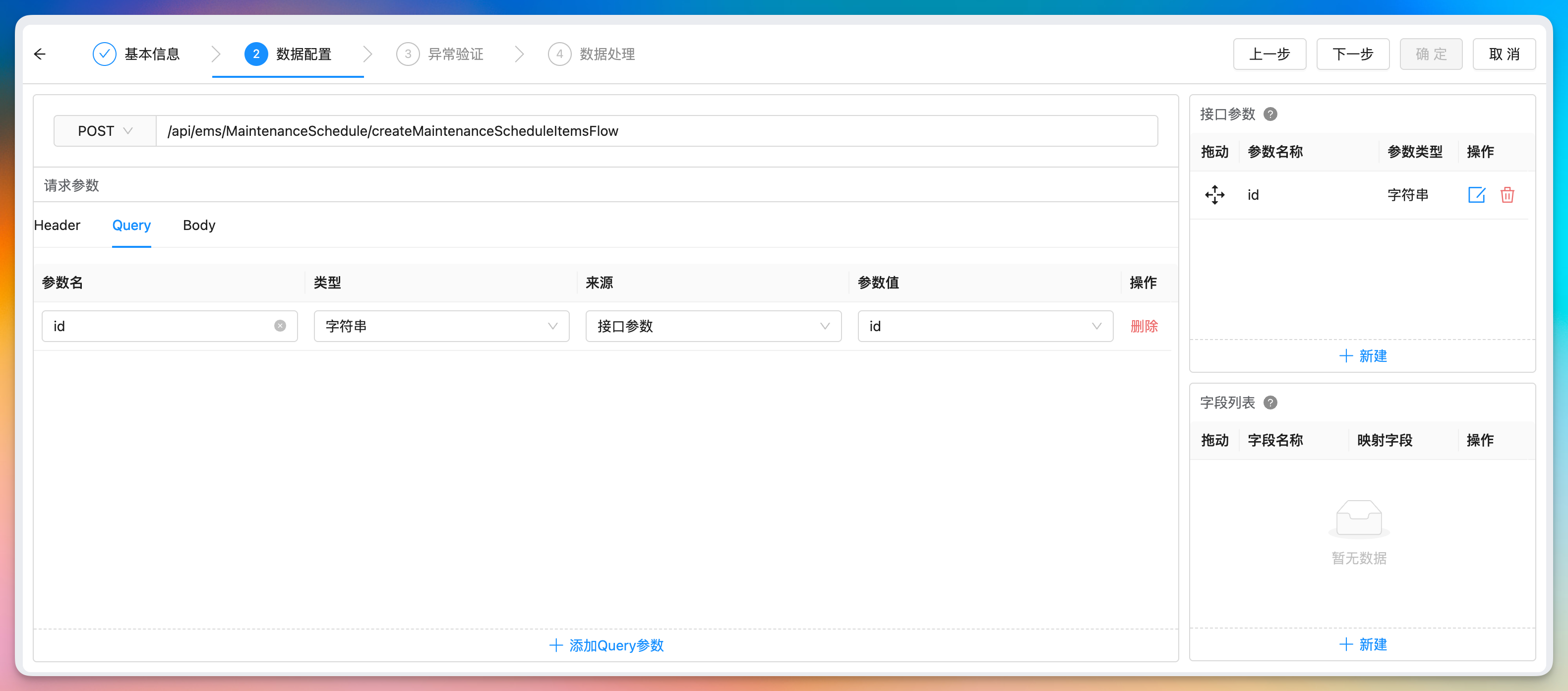
Task: Click 添加Query参数 link
Action: 606,645
